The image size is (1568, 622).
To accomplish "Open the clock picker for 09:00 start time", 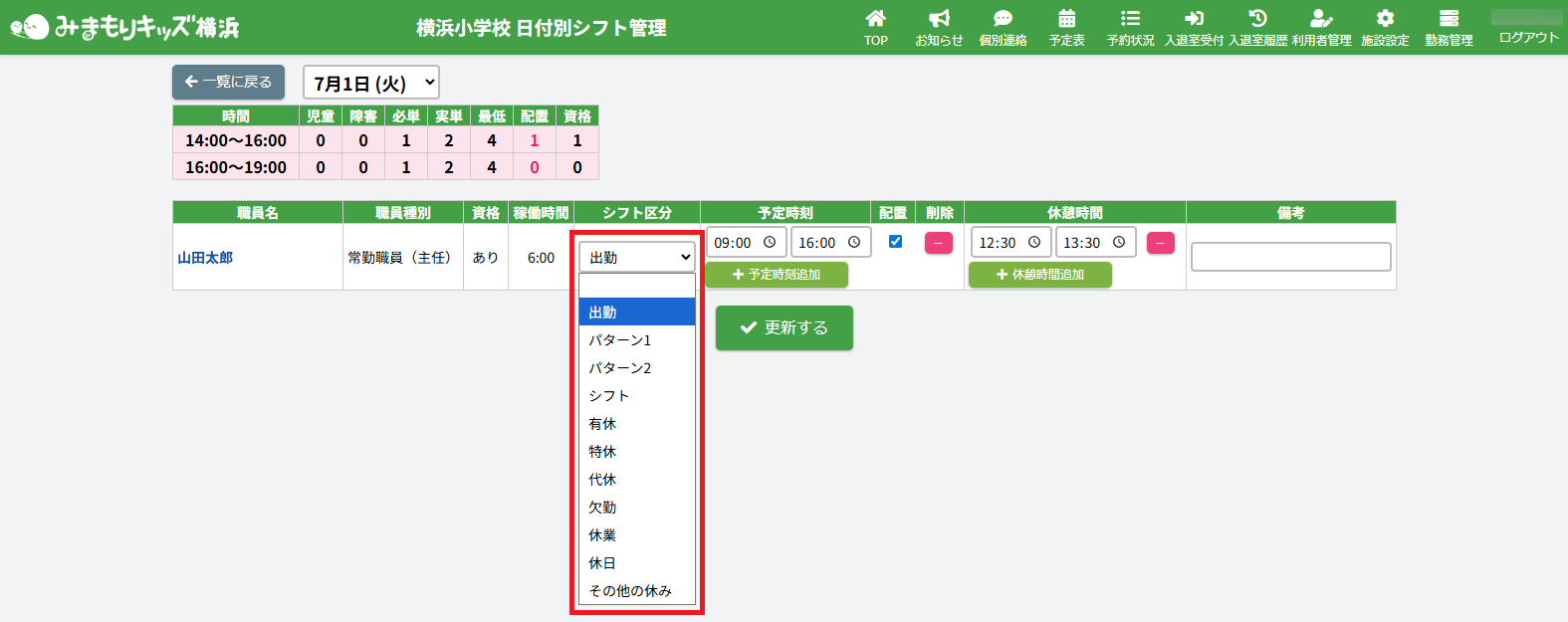I will tap(770, 243).
